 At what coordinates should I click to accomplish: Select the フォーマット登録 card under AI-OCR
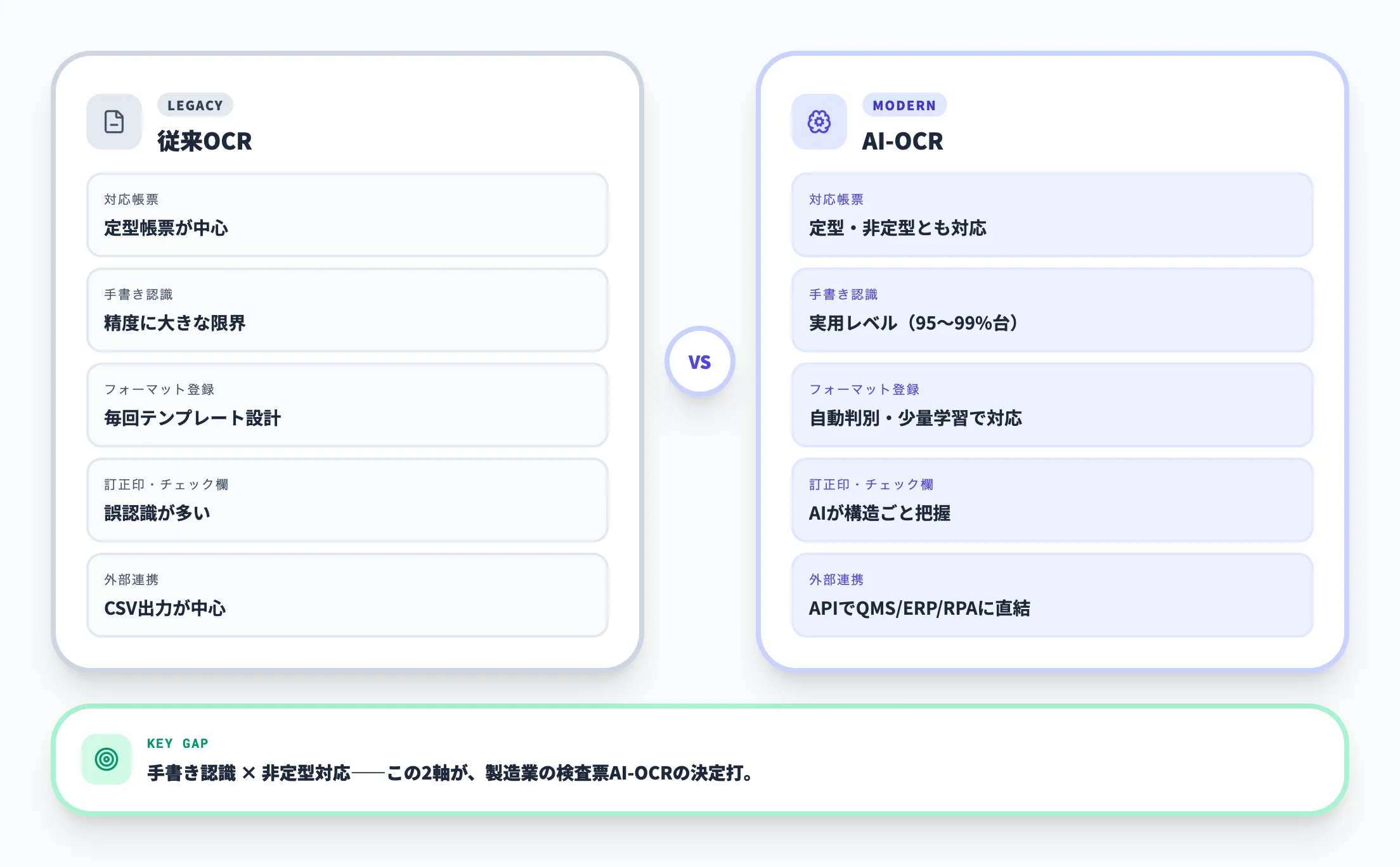[x=1053, y=405]
